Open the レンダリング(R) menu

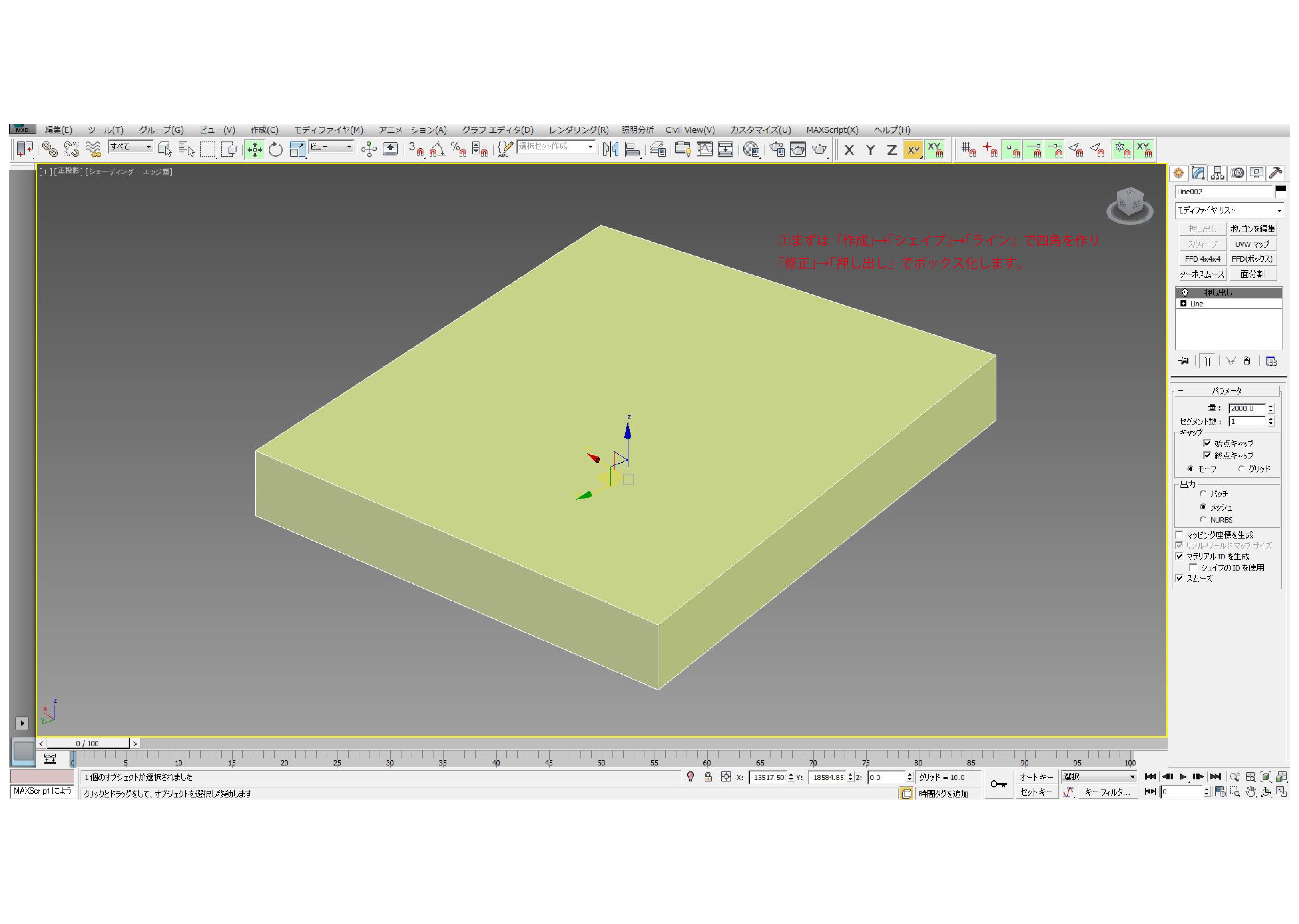578,130
